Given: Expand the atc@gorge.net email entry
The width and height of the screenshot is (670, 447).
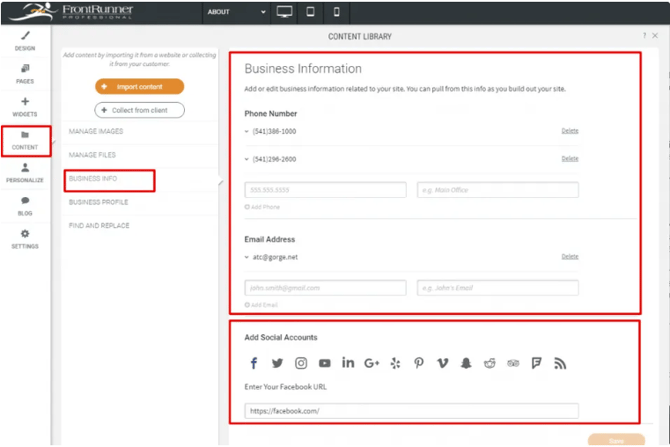Looking at the screenshot, I should pyautogui.click(x=247, y=257).
